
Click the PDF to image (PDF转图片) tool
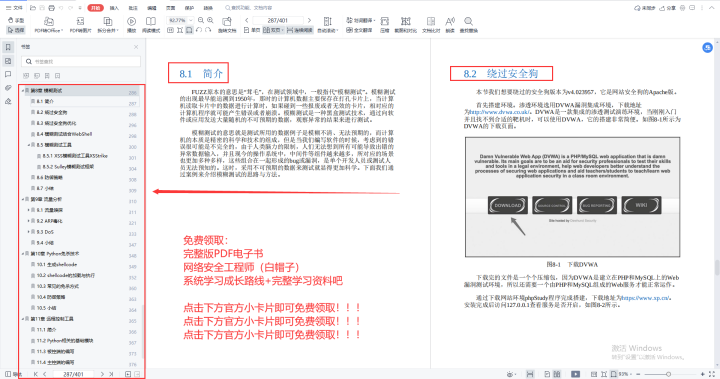(80, 25)
